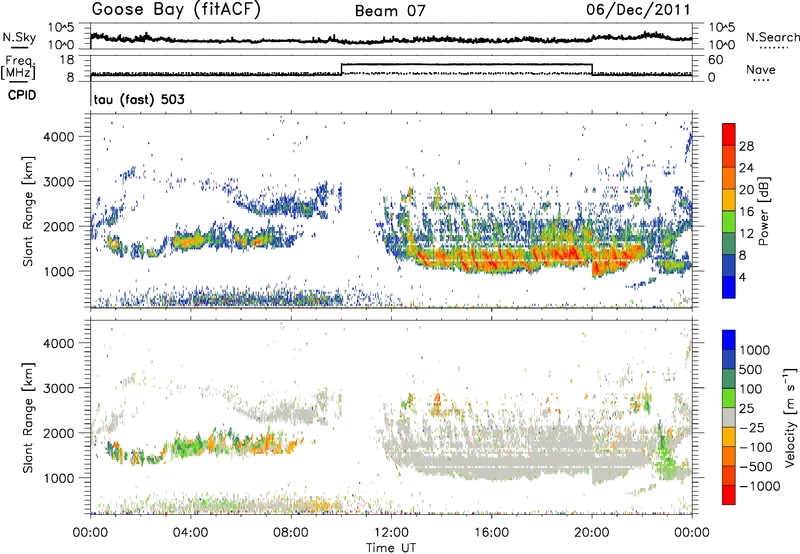Click the "N.Search" legend label
800x554 pixels.
(772, 37)
